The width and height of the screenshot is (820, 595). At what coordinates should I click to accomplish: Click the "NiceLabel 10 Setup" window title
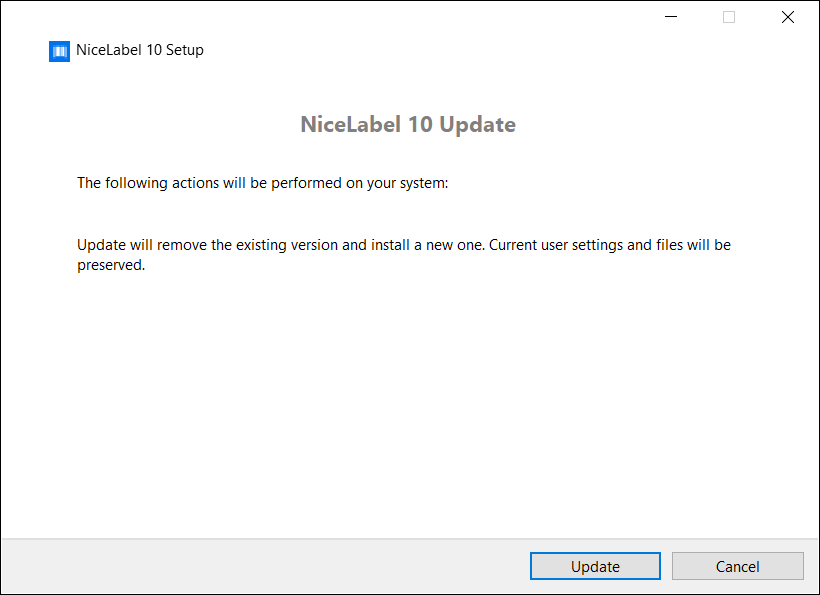pos(139,50)
